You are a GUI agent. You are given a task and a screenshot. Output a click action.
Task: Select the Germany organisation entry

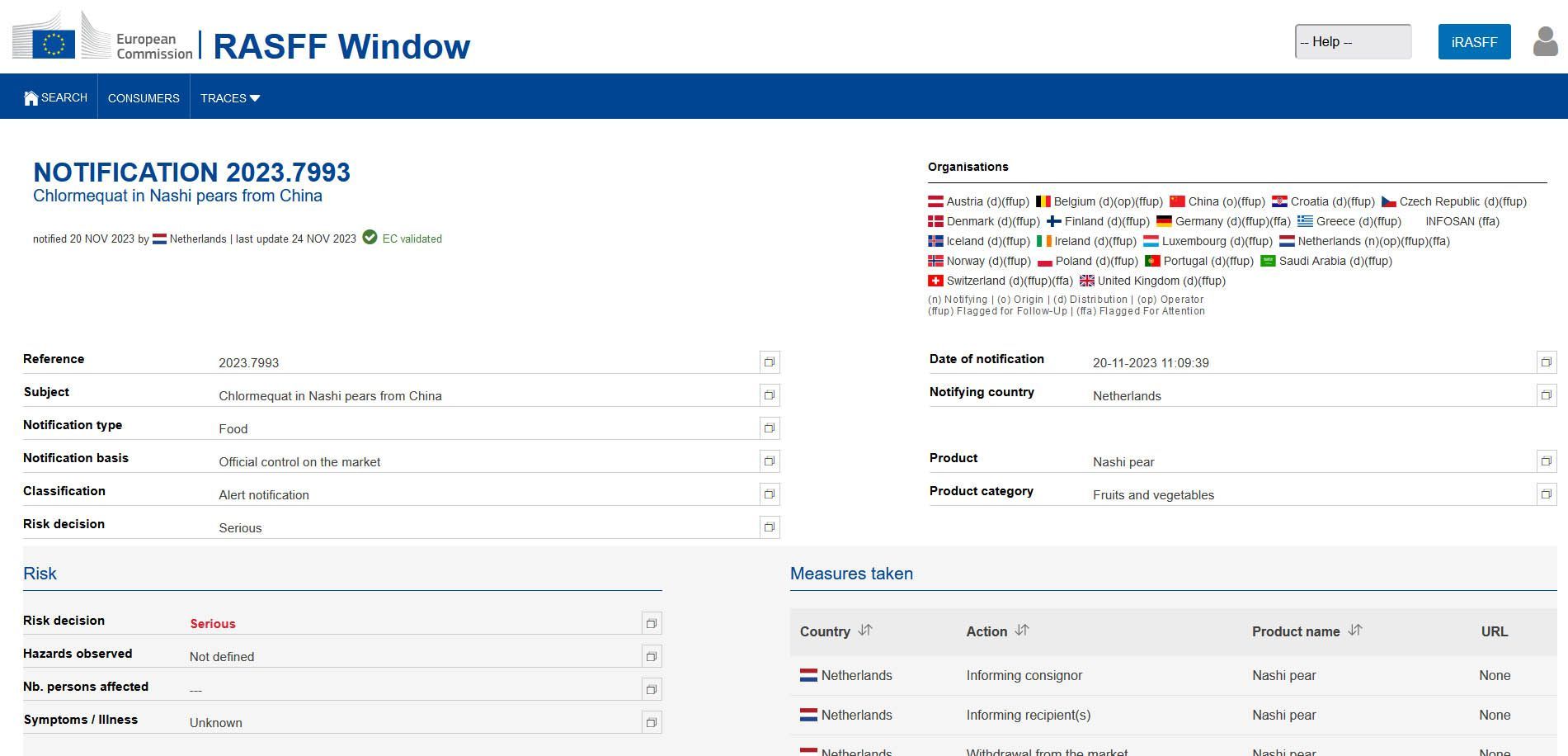(1223, 221)
